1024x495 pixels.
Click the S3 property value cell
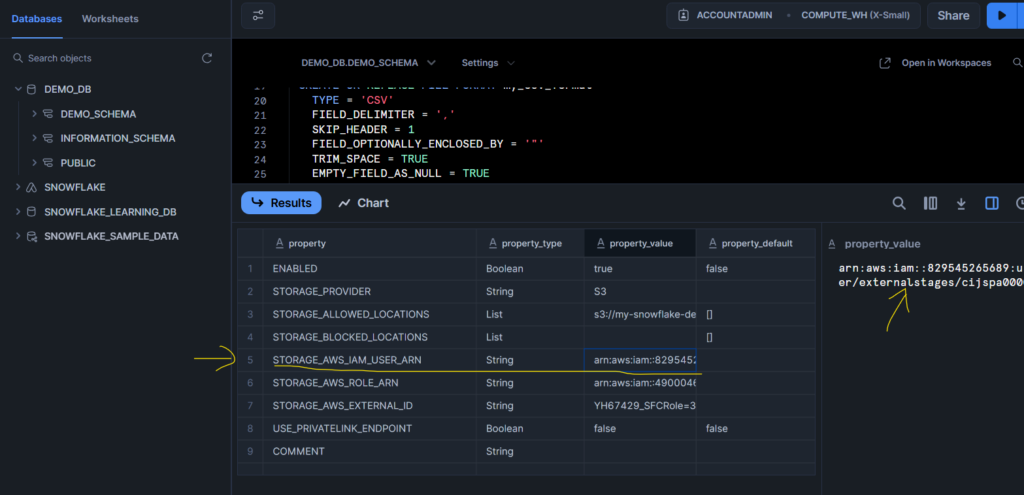click(640, 291)
